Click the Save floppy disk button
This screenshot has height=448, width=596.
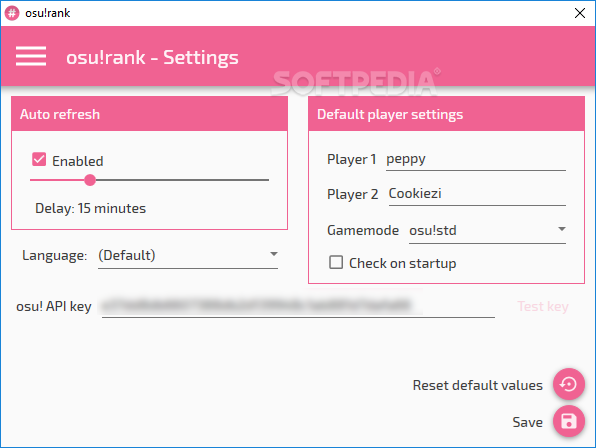[568, 421]
